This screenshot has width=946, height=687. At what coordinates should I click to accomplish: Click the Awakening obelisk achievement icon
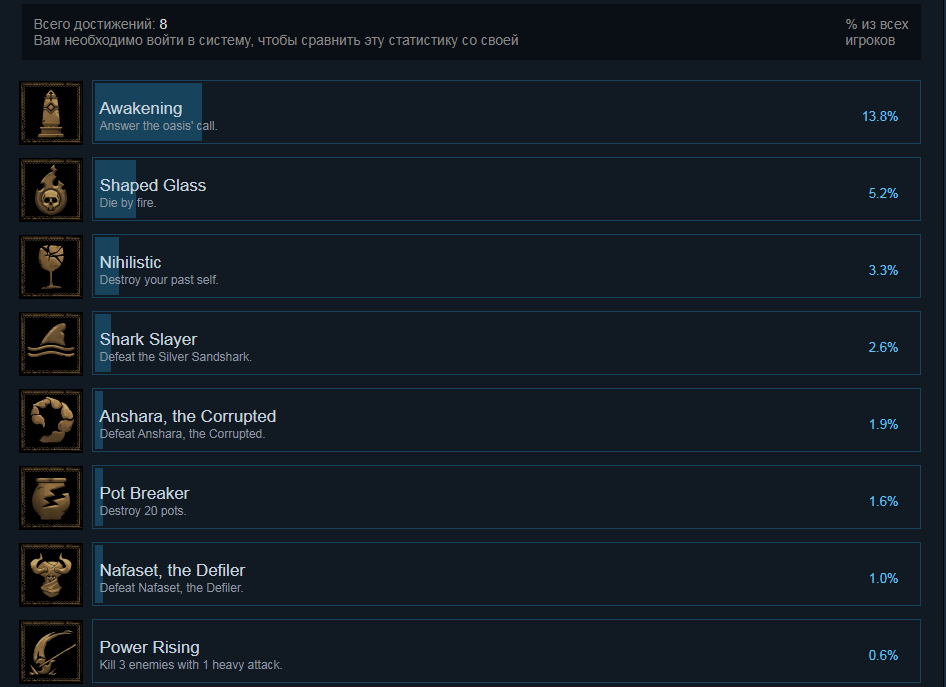[51, 113]
